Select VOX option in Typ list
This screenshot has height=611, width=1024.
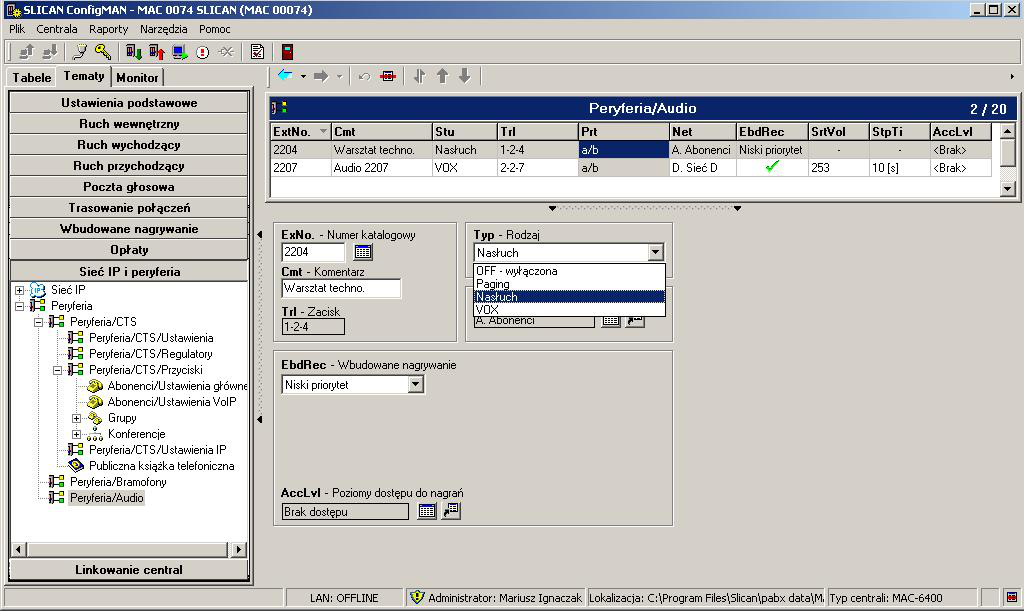coord(569,309)
